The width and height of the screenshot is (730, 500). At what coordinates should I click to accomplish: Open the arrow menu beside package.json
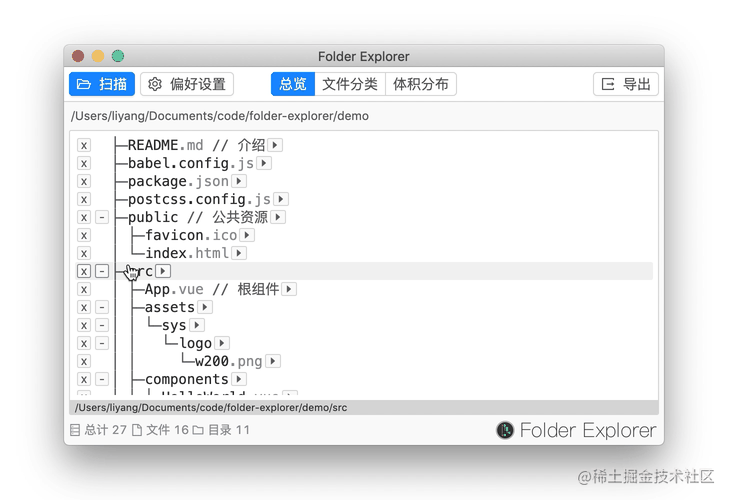click(x=239, y=181)
